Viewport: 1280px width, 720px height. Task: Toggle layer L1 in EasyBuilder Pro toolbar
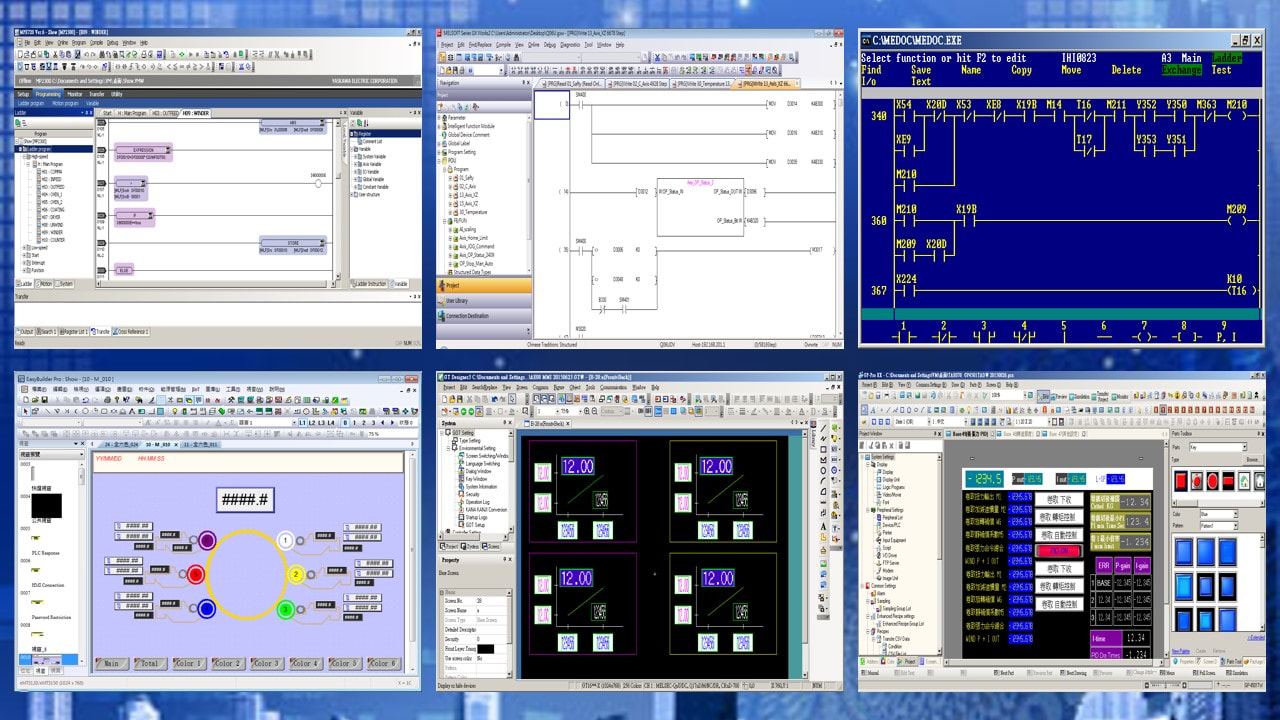(x=302, y=423)
